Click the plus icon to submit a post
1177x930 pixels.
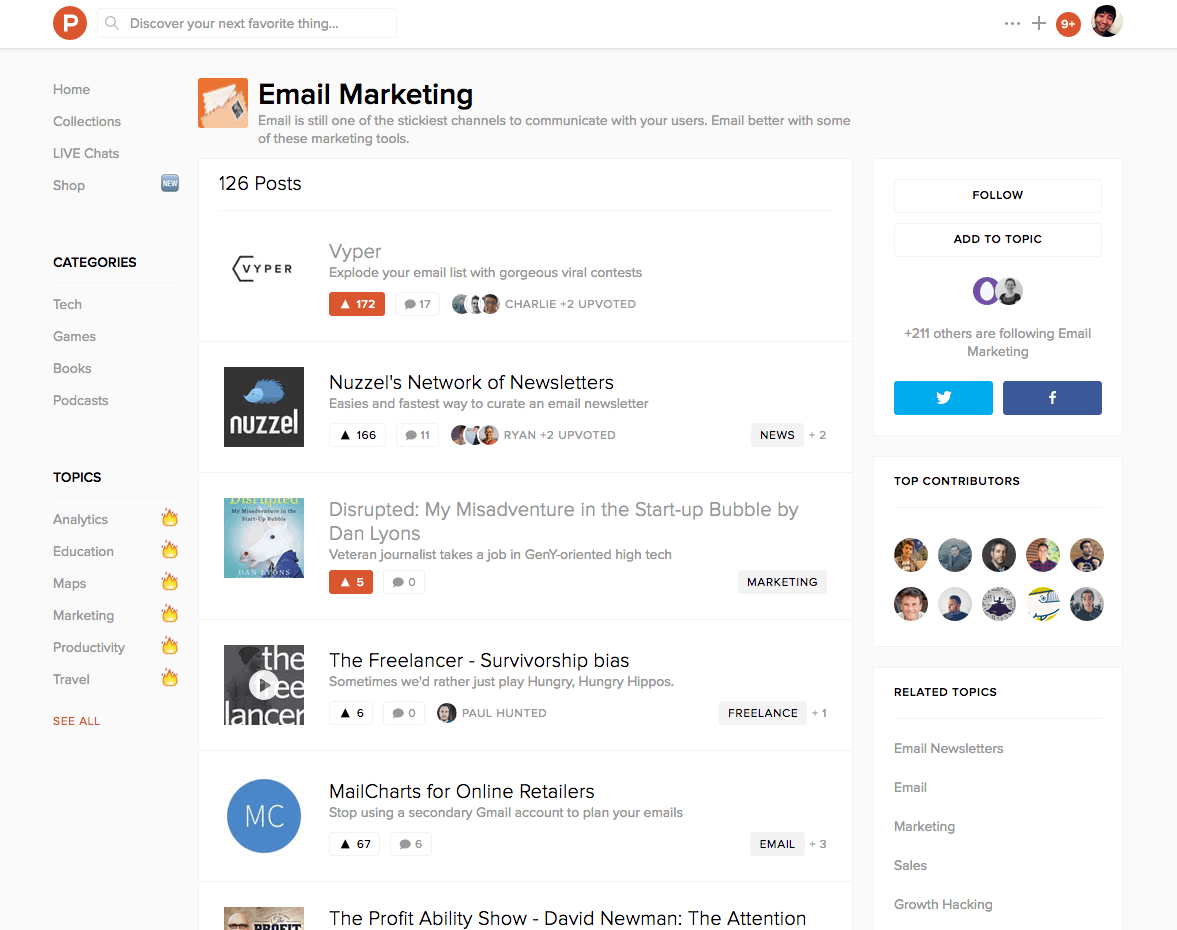[1039, 23]
